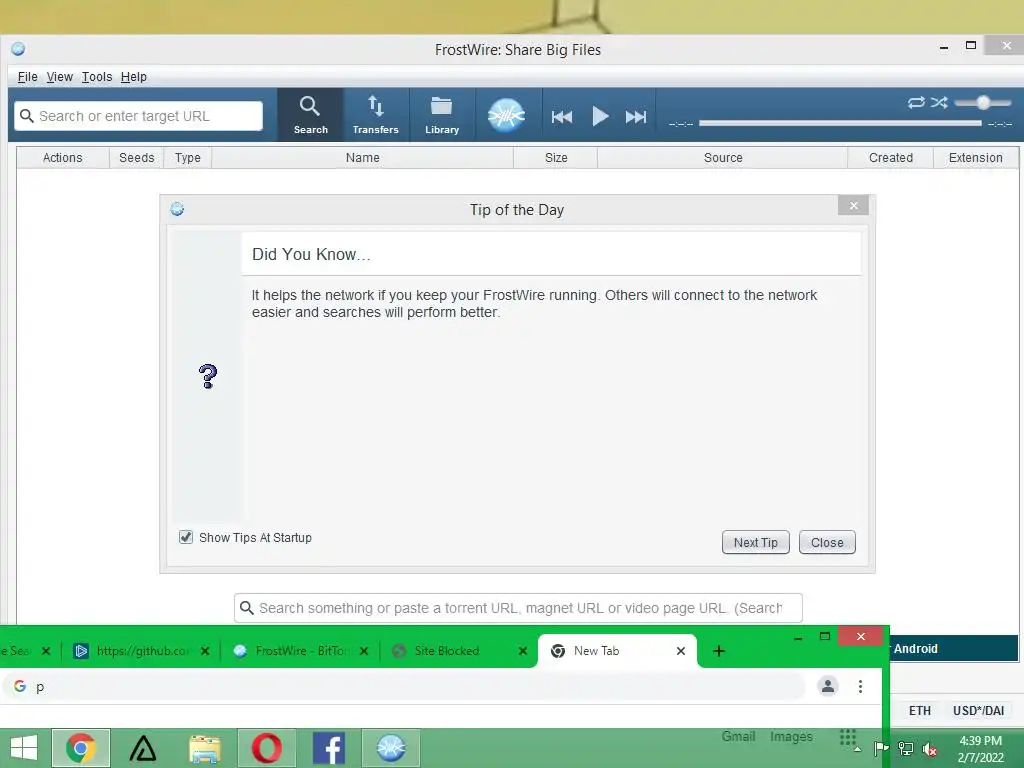Open the File menu
This screenshot has width=1024, height=768.
tap(27, 77)
